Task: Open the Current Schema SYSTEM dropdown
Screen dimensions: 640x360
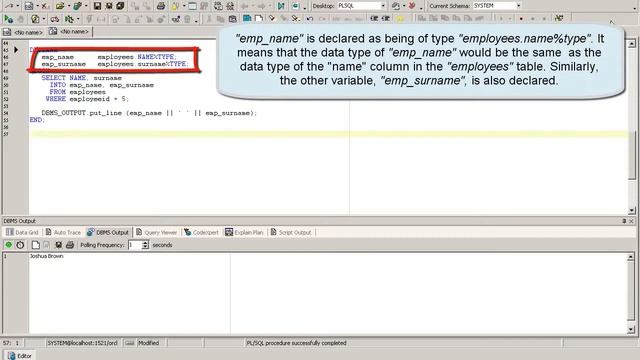Action: pos(518,6)
